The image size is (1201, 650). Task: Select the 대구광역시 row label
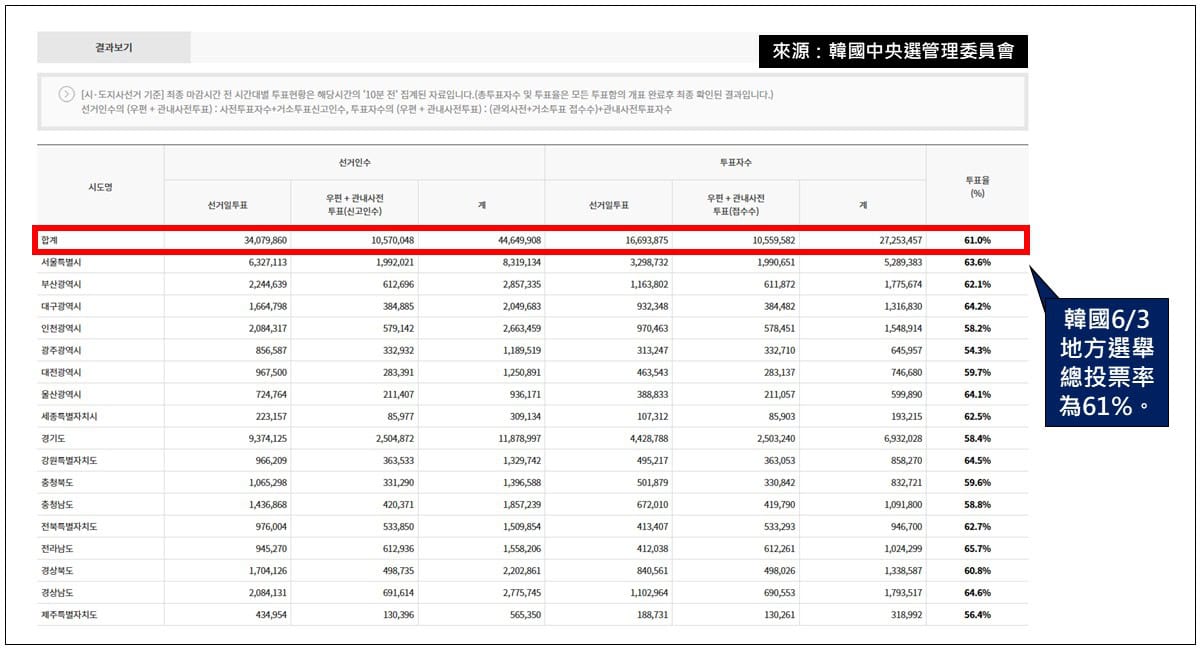[x=61, y=307]
